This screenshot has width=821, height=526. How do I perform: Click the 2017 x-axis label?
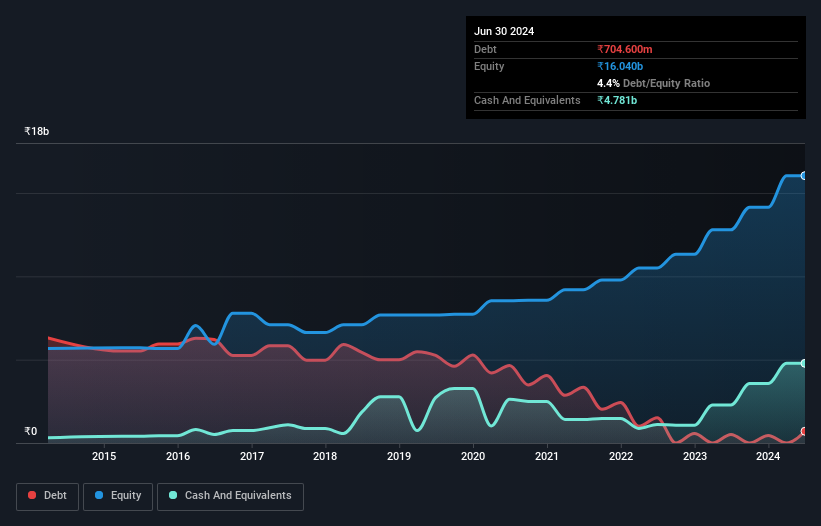(x=252, y=456)
